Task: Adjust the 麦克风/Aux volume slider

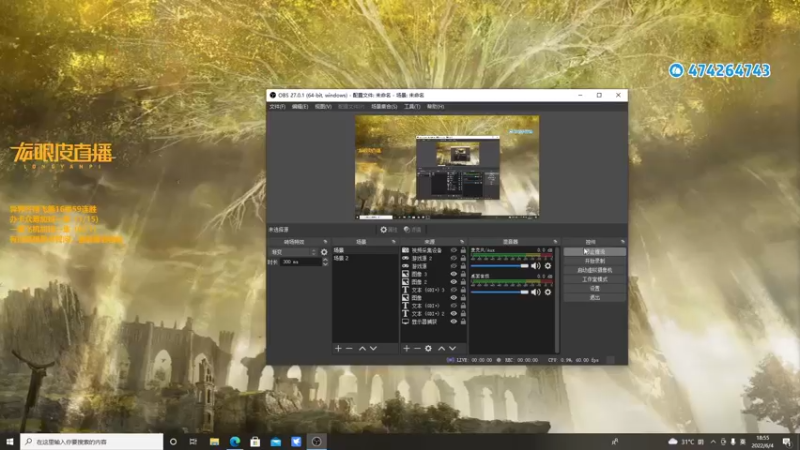Action: [499, 266]
